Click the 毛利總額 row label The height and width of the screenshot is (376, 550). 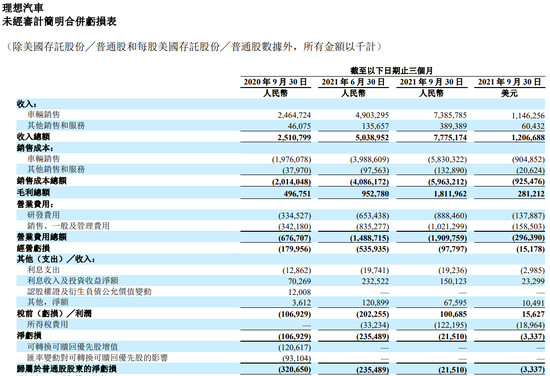(x=33, y=193)
